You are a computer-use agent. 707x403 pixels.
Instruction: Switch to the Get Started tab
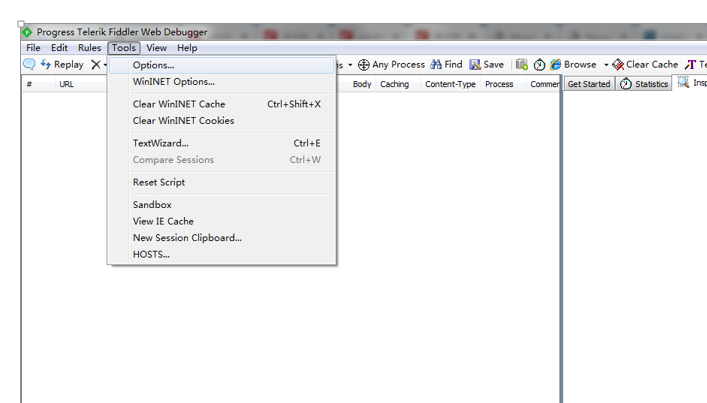point(589,84)
